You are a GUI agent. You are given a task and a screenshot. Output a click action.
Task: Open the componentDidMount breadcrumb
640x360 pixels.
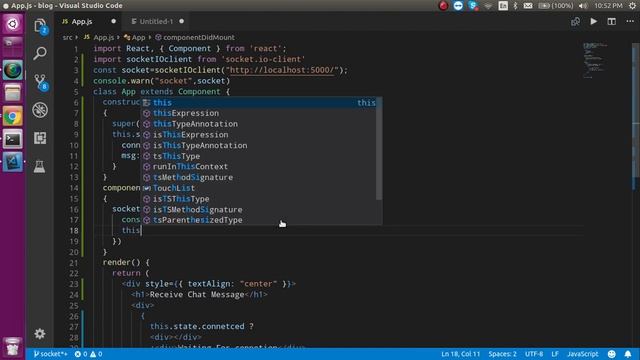195,37
